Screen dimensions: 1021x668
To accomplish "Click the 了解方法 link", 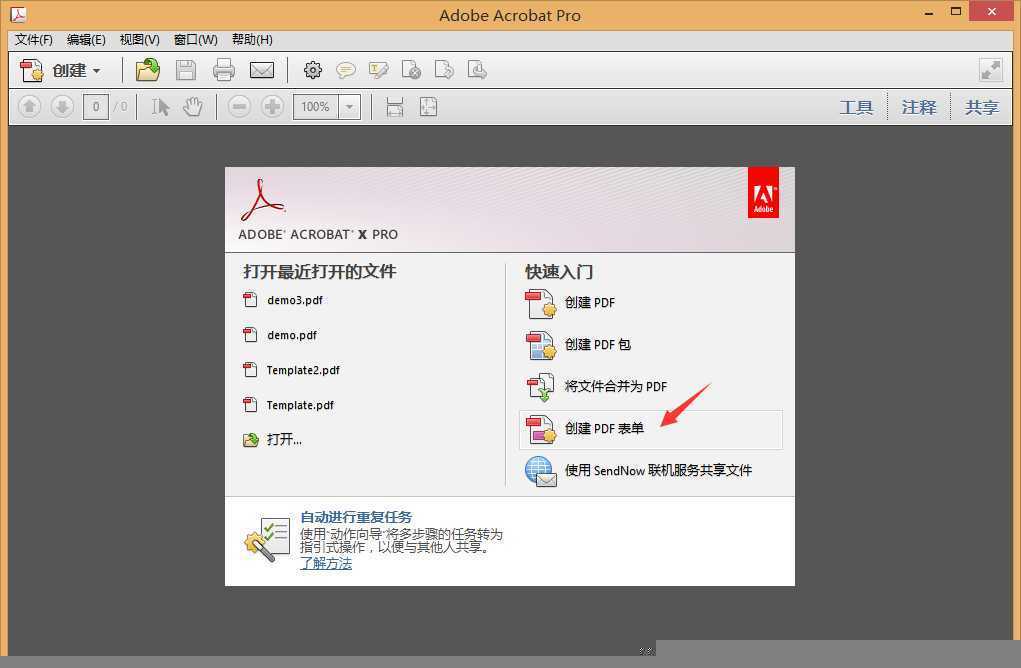I will 326,564.
